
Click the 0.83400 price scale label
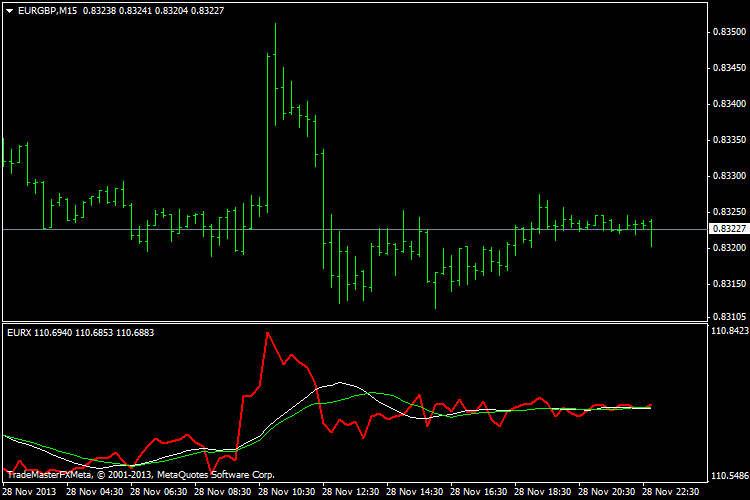point(727,104)
